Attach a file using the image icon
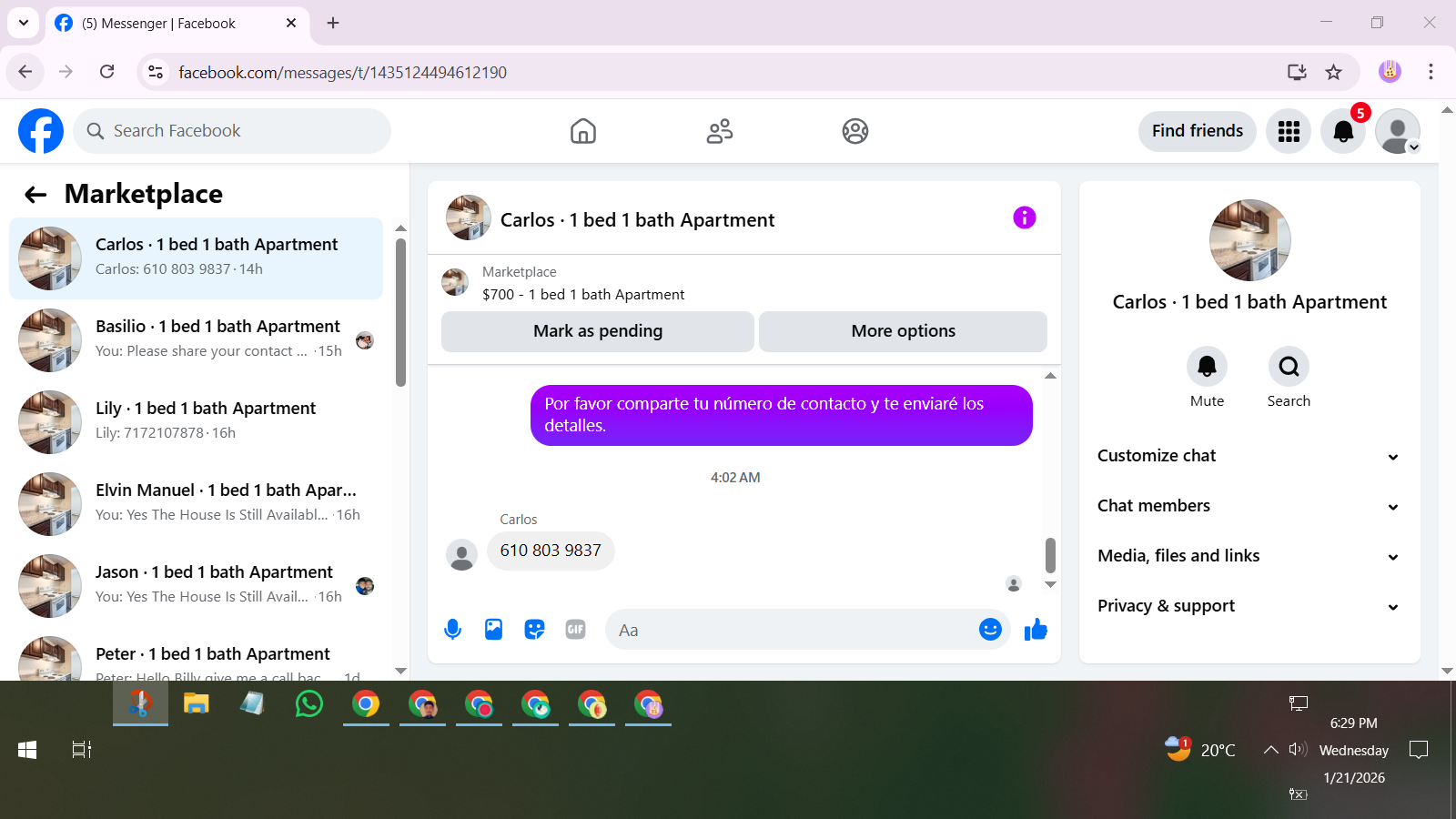 click(x=493, y=629)
